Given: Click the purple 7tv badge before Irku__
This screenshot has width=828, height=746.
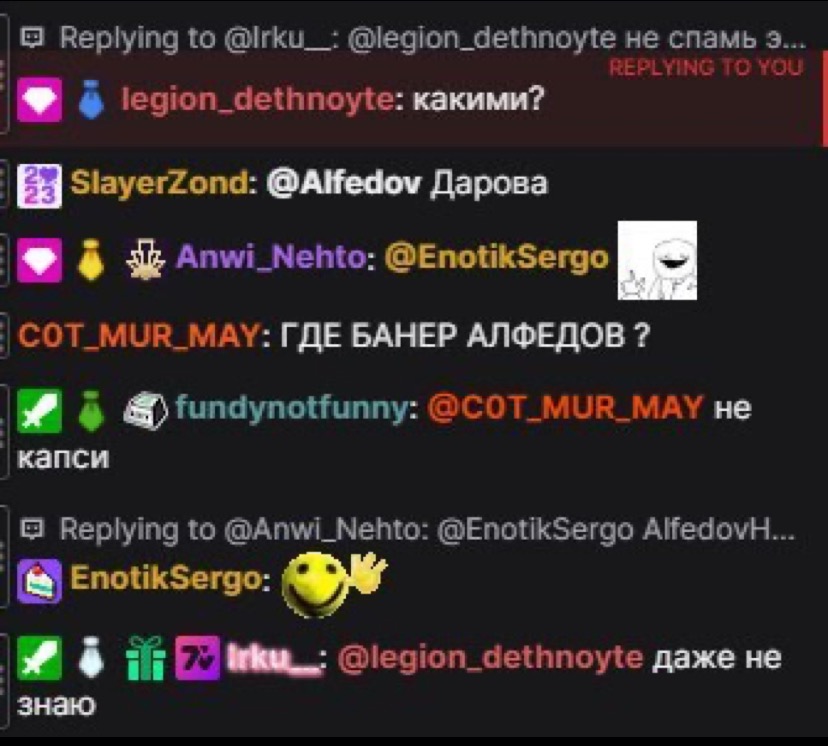Looking at the screenshot, I should coord(197,658).
